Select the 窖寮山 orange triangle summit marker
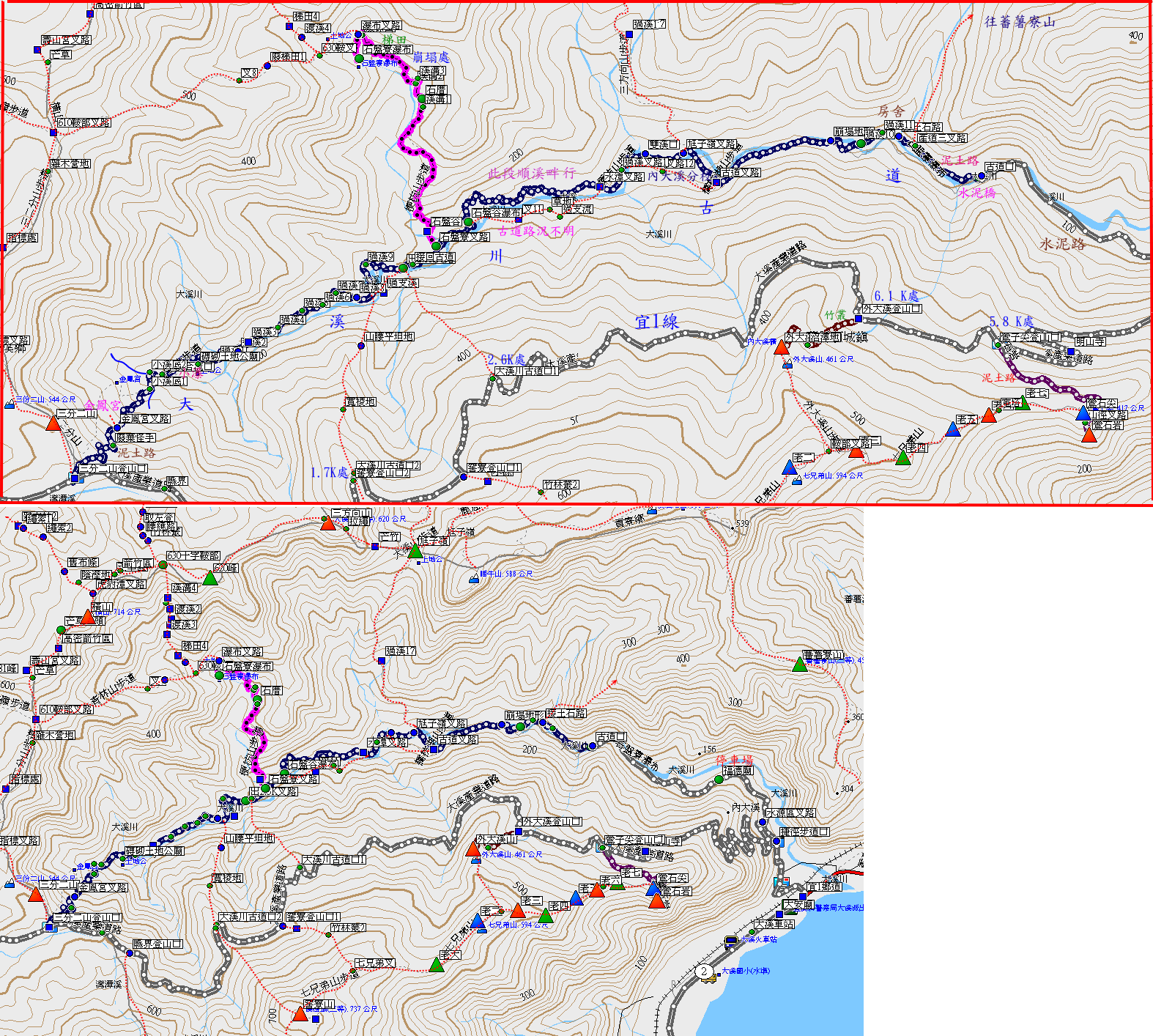The width and height of the screenshot is (1153, 1036). (300, 1014)
